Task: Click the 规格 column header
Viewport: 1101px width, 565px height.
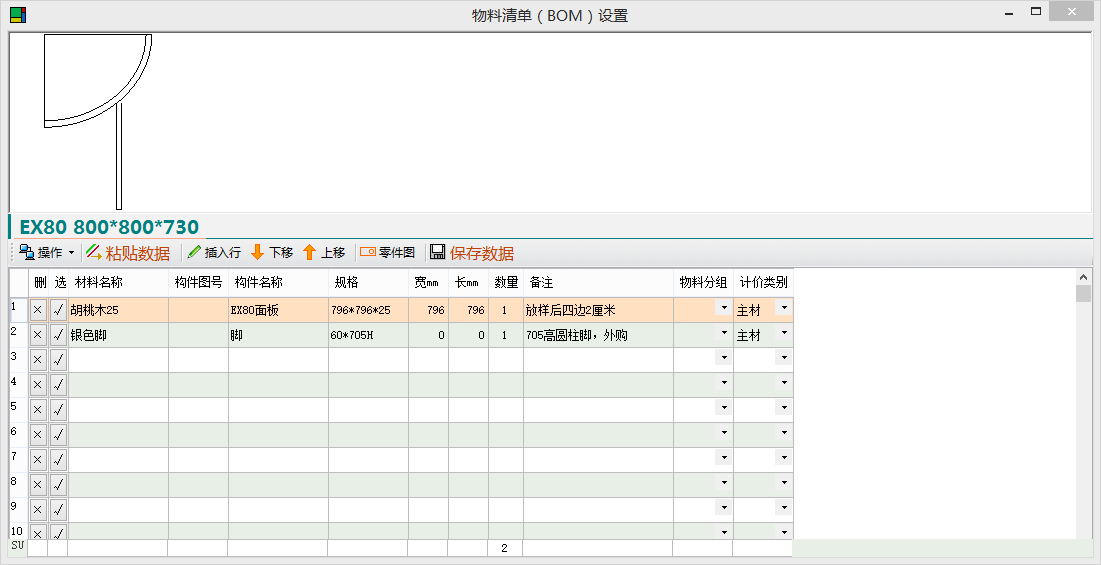Action: point(346,283)
